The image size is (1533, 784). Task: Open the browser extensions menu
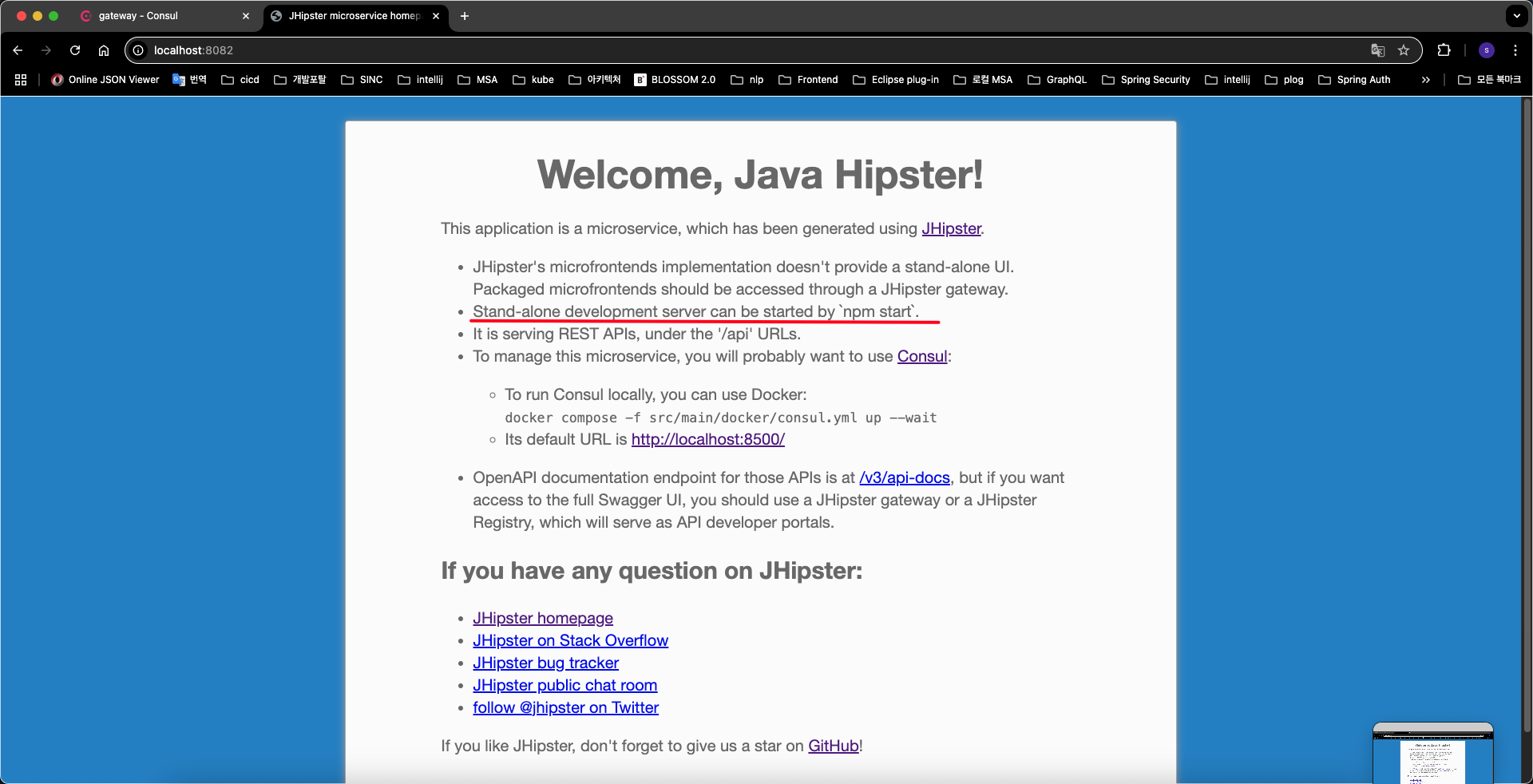[x=1444, y=50]
